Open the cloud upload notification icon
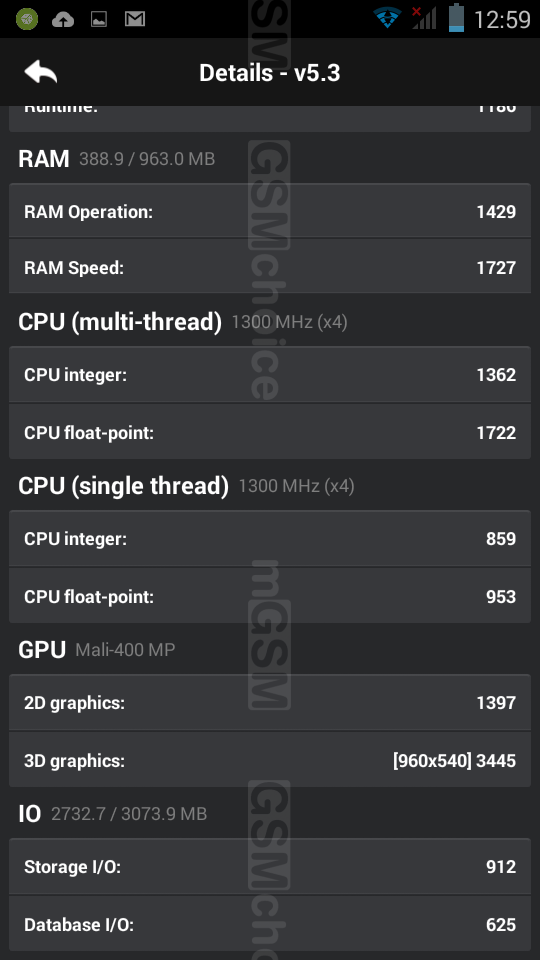540x960 pixels. (62, 20)
